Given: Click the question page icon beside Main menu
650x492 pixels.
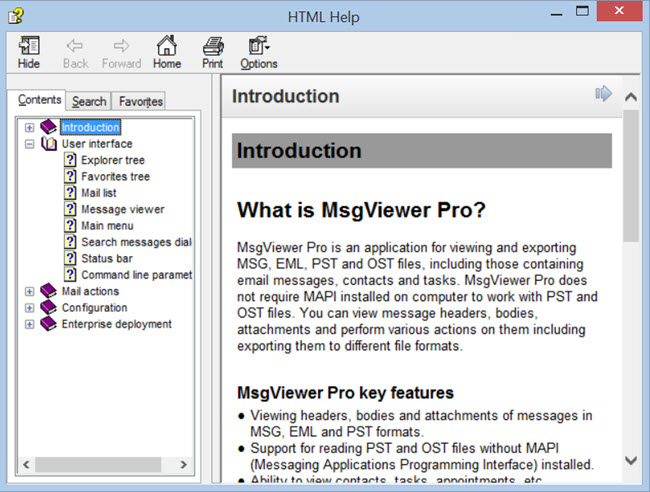Looking at the screenshot, I should point(70,225).
